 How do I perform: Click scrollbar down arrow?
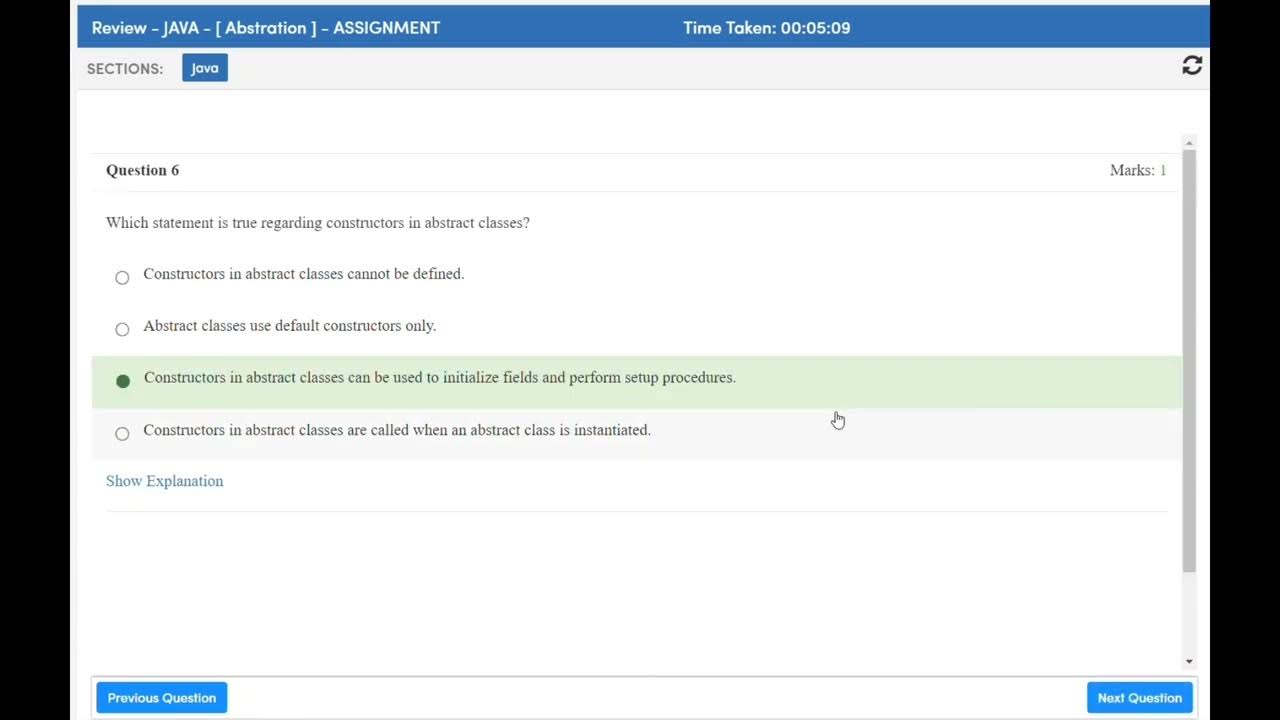(1189, 661)
